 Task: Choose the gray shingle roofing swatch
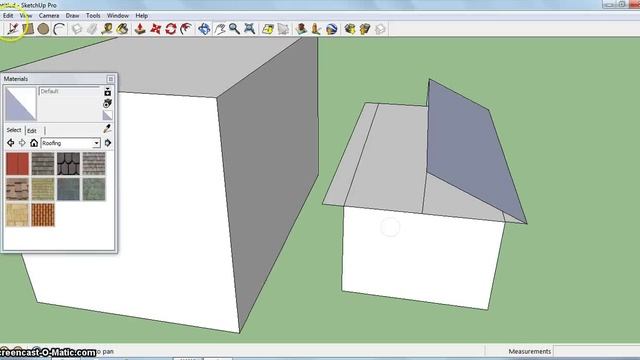click(x=43, y=164)
